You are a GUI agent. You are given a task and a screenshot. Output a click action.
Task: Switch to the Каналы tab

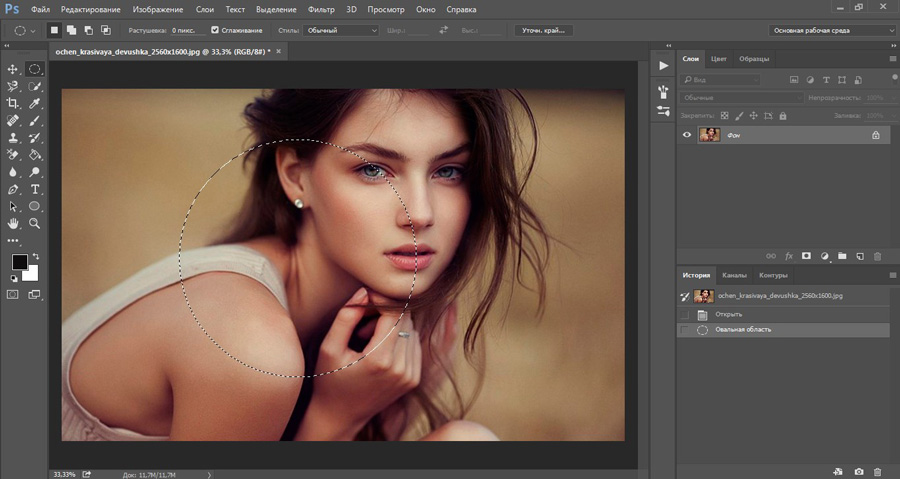[x=734, y=275]
